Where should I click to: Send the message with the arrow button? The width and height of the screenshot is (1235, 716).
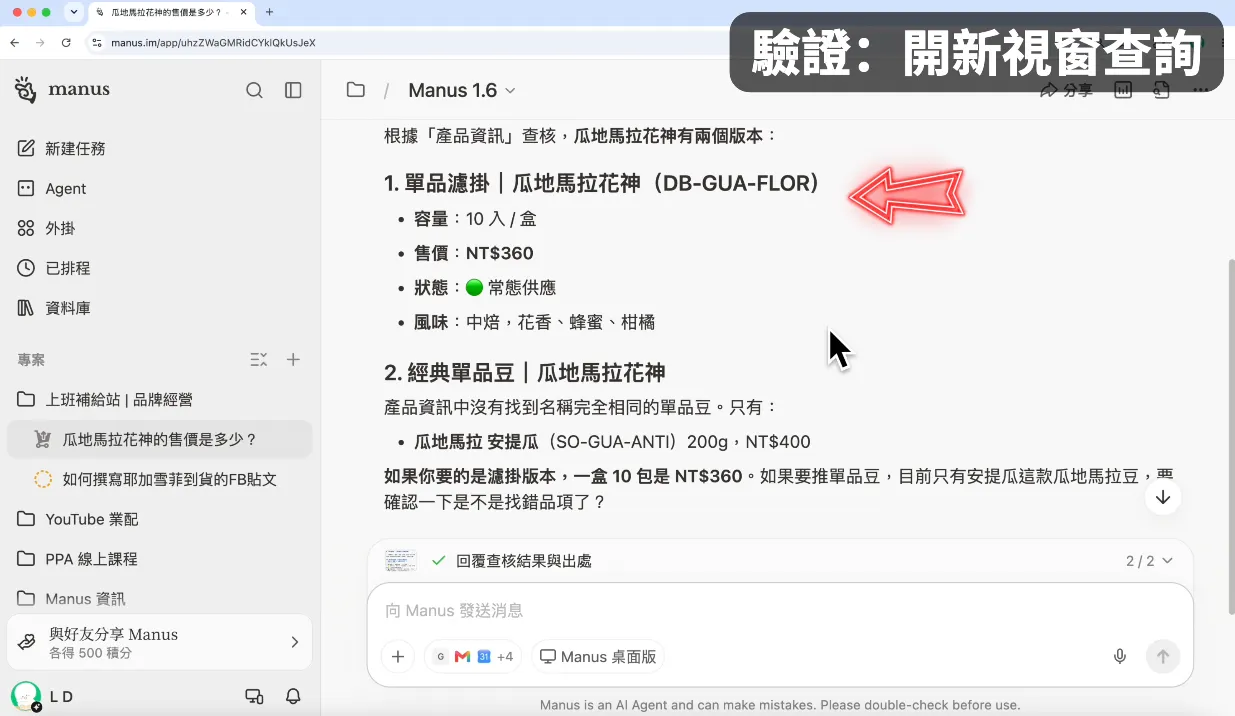coord(1163,657)
